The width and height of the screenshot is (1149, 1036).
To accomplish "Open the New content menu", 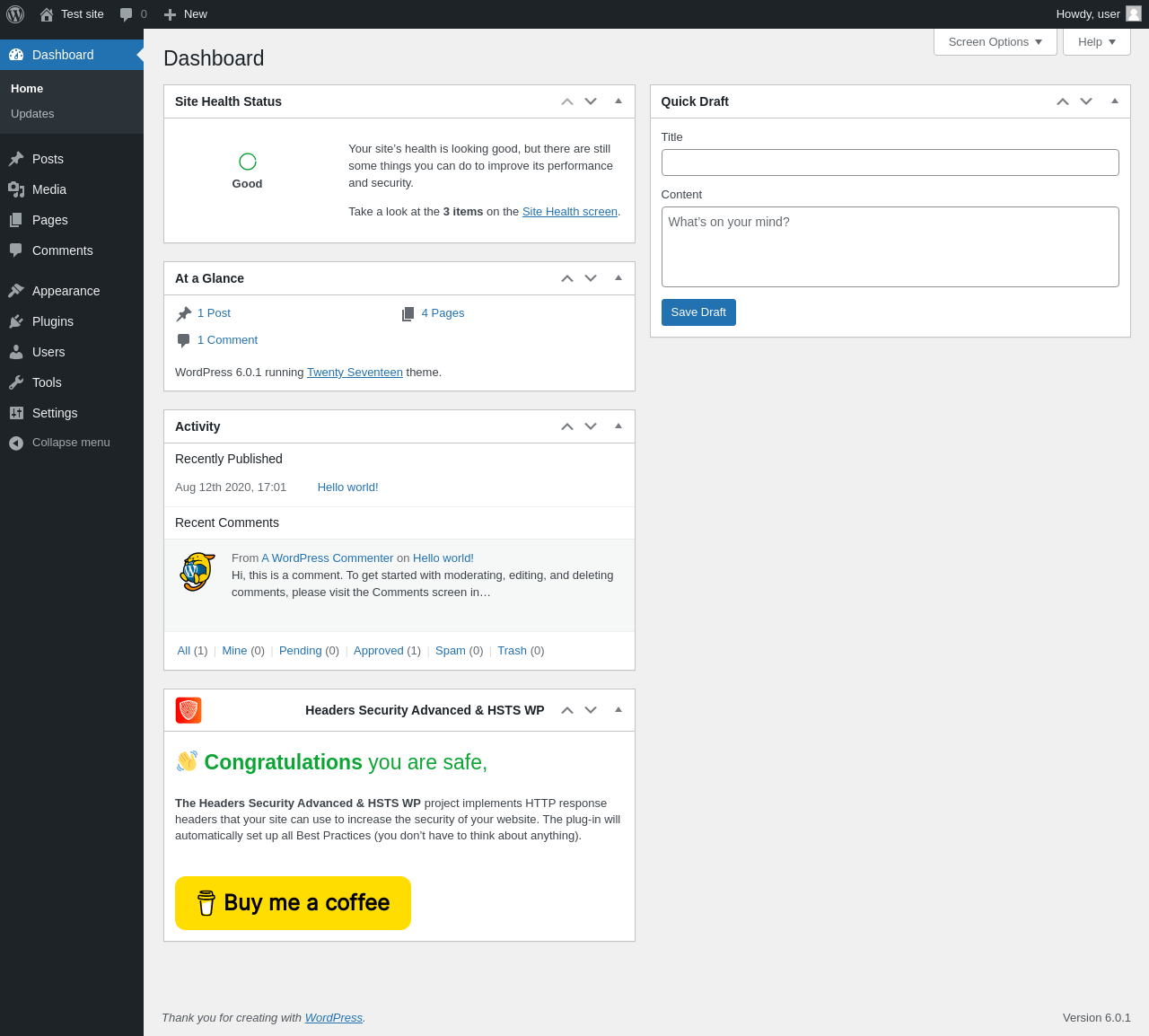I will [x=185, y=14].
